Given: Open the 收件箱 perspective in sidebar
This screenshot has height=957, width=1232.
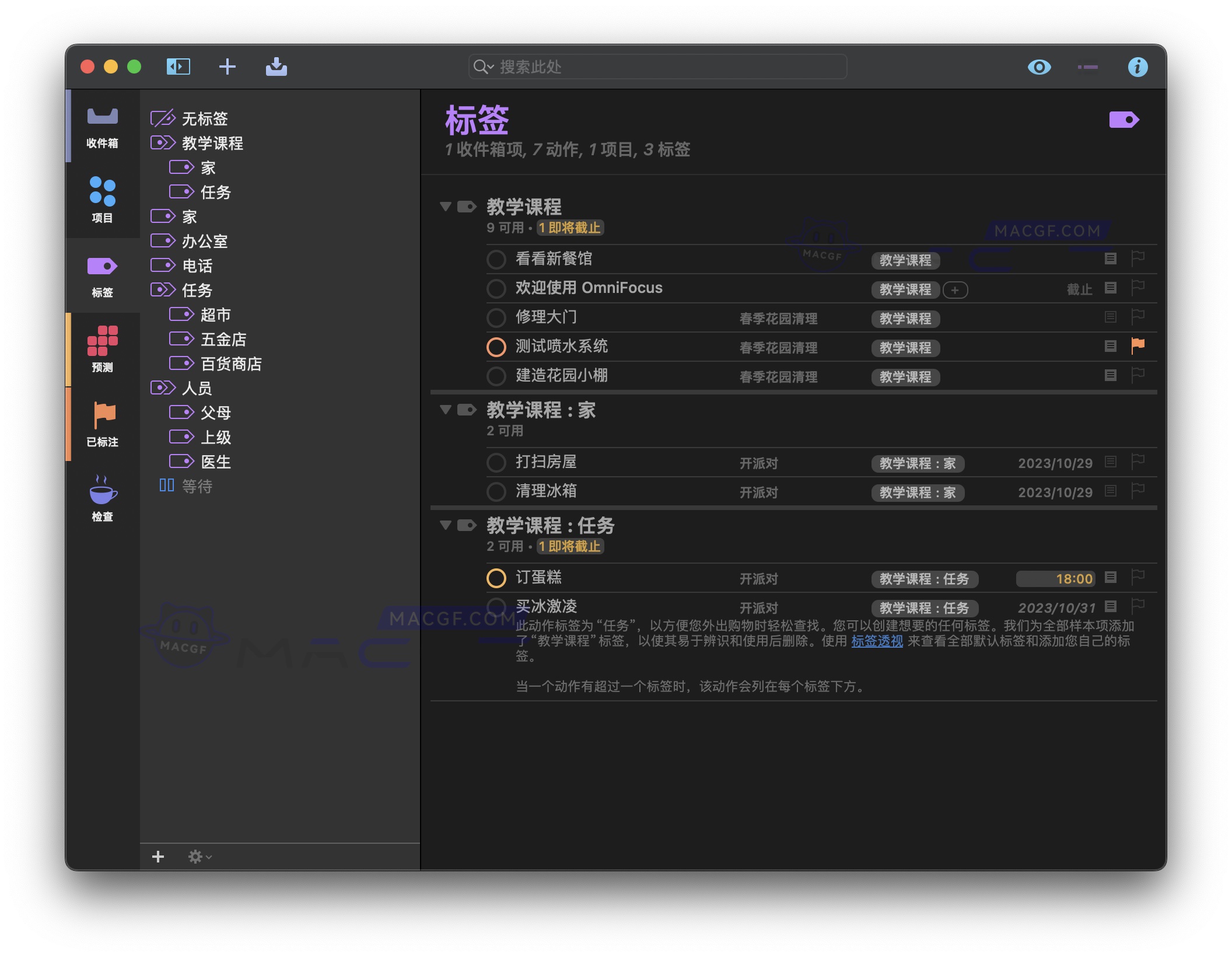Looking at the screenshot, I should click(x=103, y=125).
